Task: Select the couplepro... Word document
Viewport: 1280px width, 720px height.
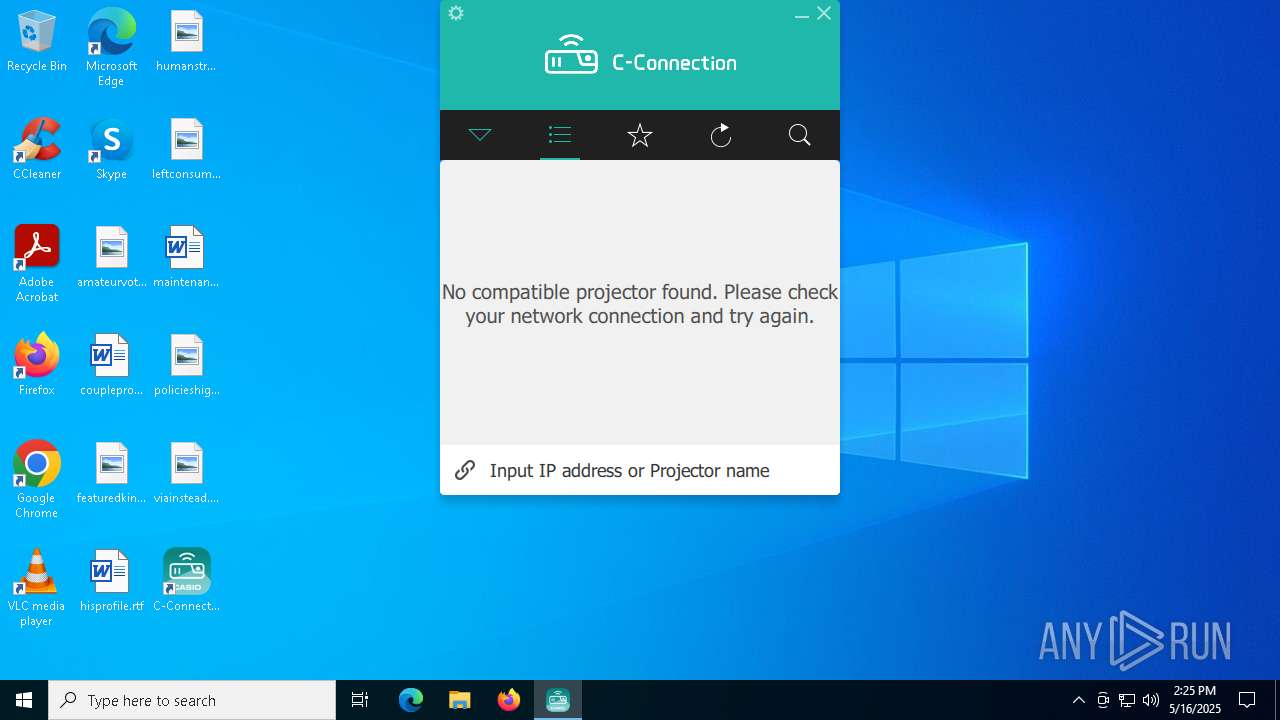Action: (111, 366)
